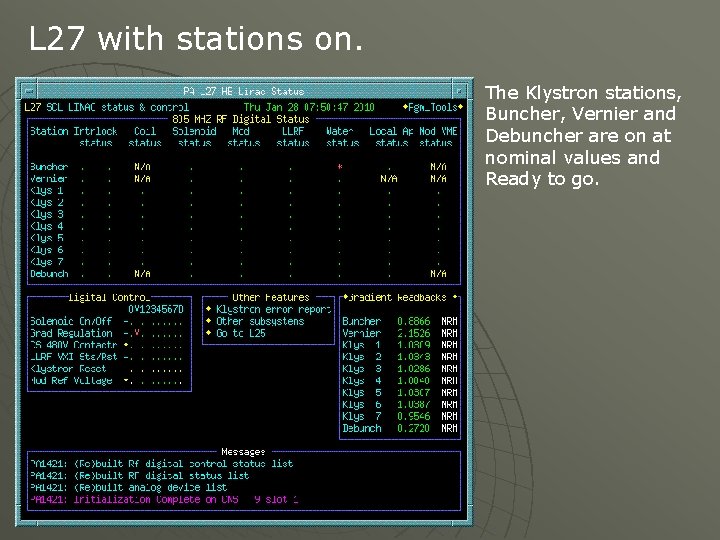The image size is (720, 540).
Task: Click the Solenoid status column header
Action: [x=194, y=137]
